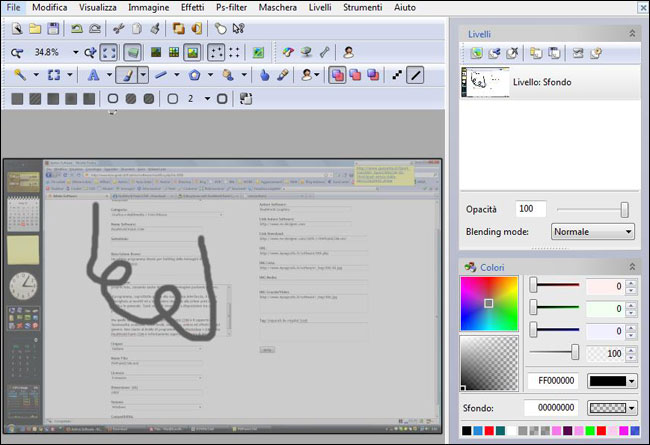Select the Livello: Sfondo layer thumbnail
Image resolution: width=650 pixels, height=445 pixels.
pos(481,84)
